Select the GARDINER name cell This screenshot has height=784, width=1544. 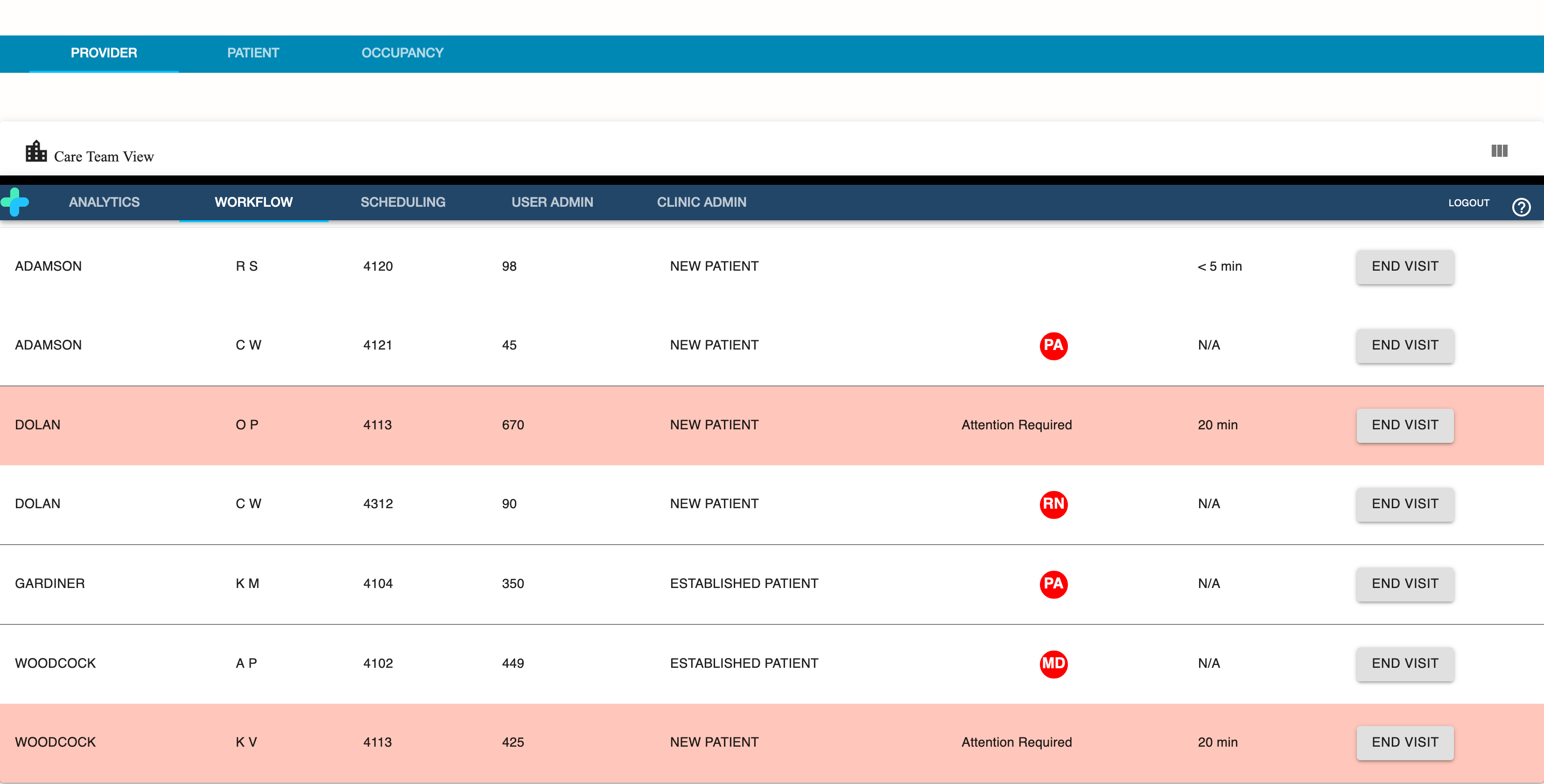(x=50, y=584)
